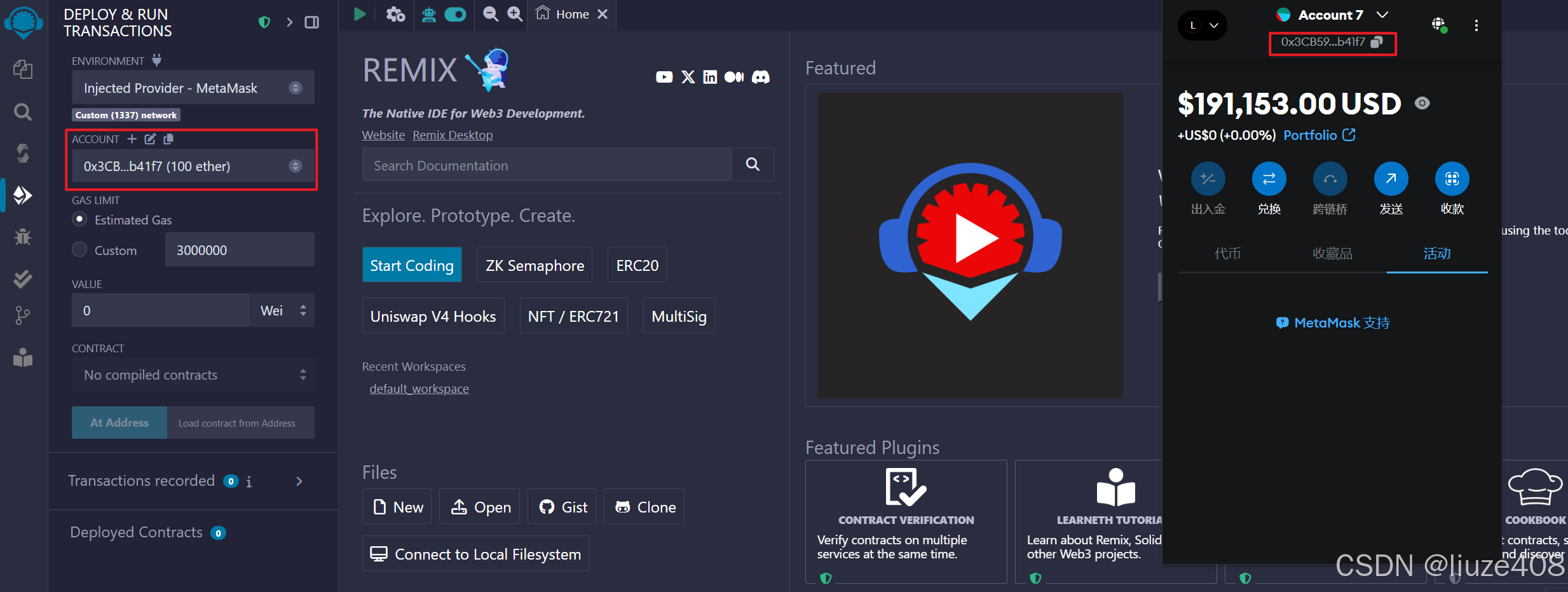Viewport: 1568px width, 592px height.
Task: Open the RemixAI robot assistant icon
Action: pyautogui.click(x=429, y=14)
